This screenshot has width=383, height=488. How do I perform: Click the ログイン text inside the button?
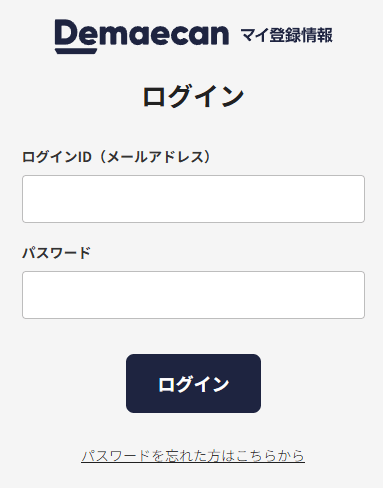pos(193,384)
